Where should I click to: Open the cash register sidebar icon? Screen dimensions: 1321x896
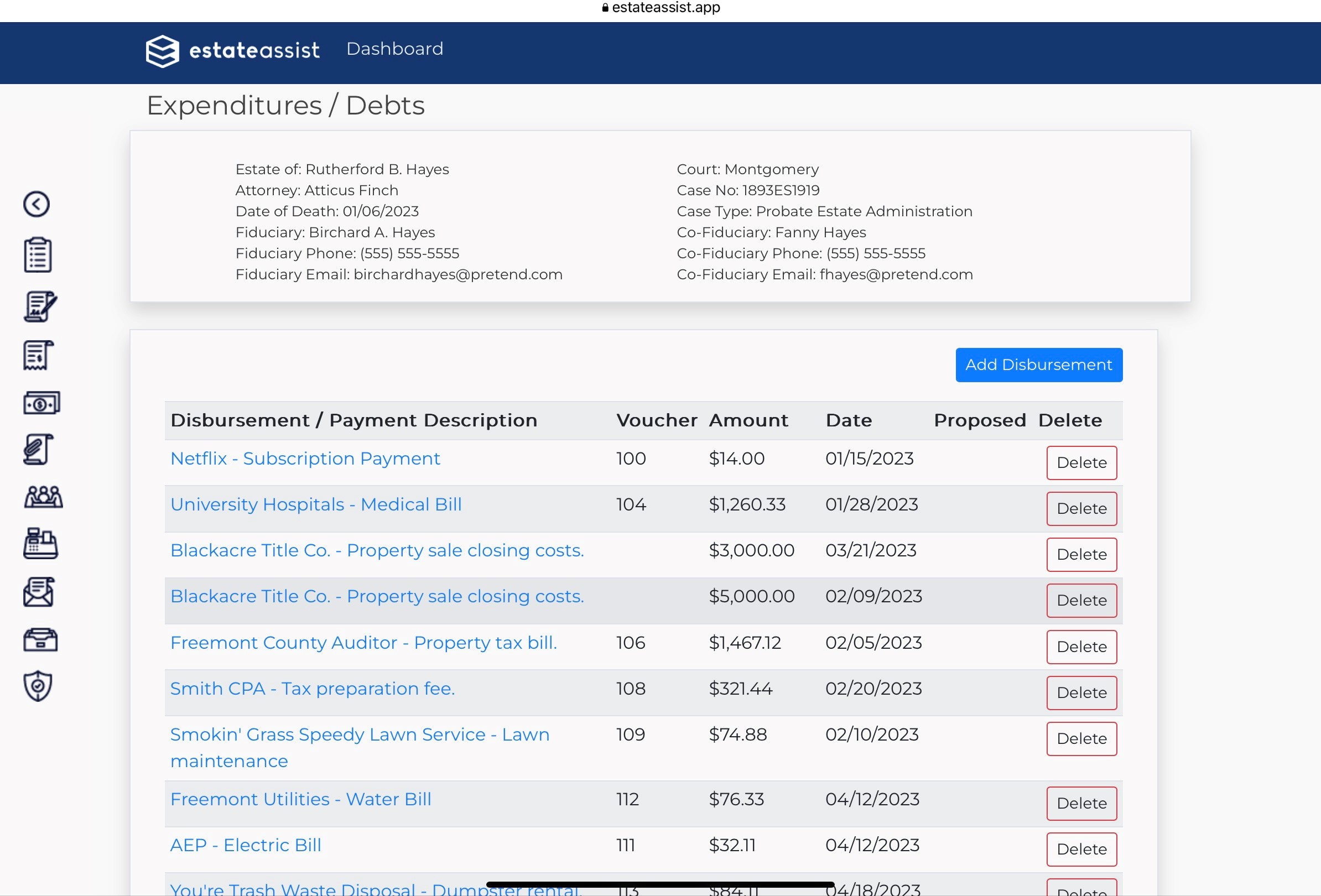40,543
